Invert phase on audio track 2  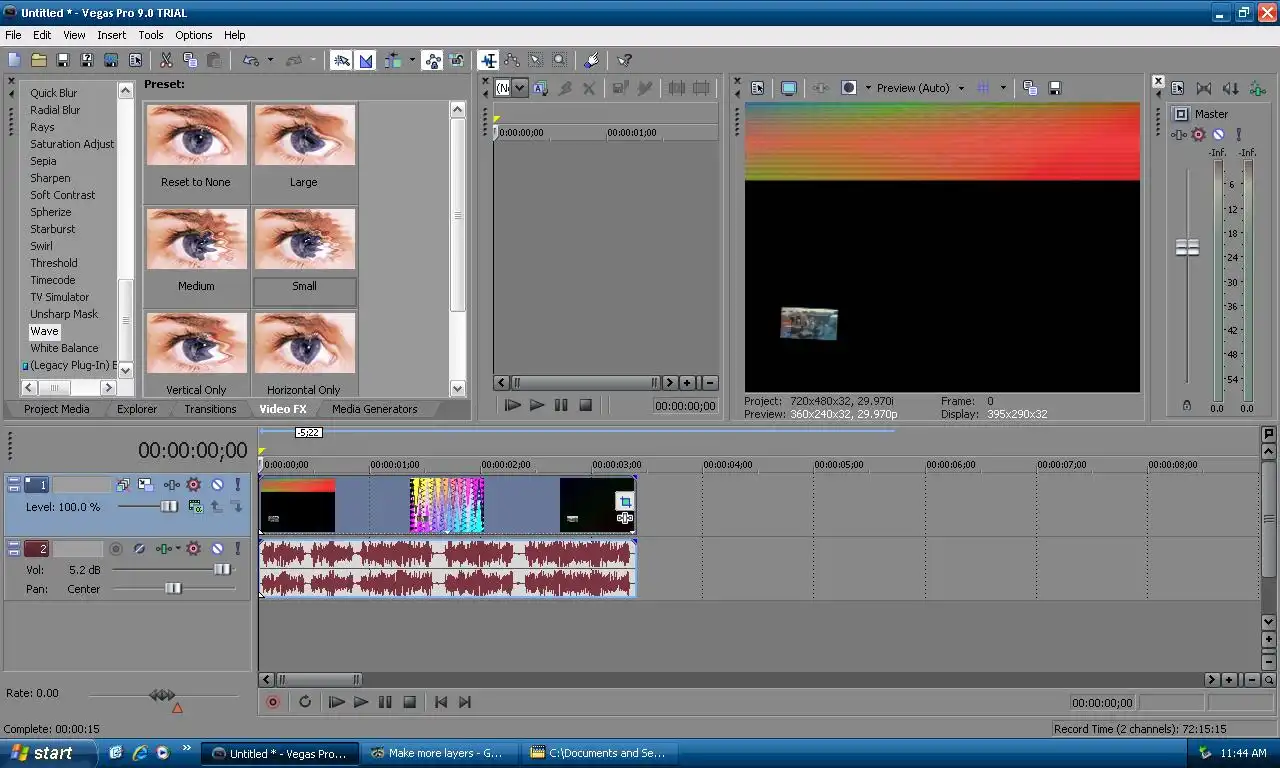[140, 549]
